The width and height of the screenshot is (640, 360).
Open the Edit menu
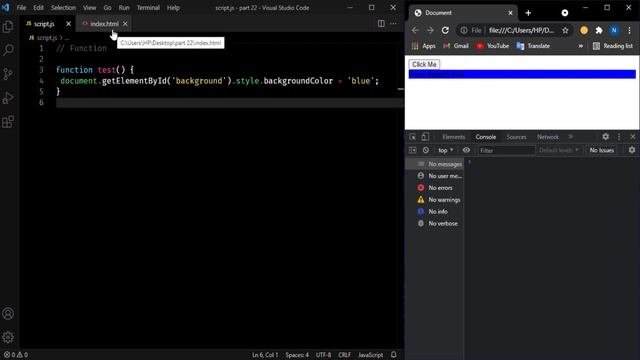(x=38, y=8)
